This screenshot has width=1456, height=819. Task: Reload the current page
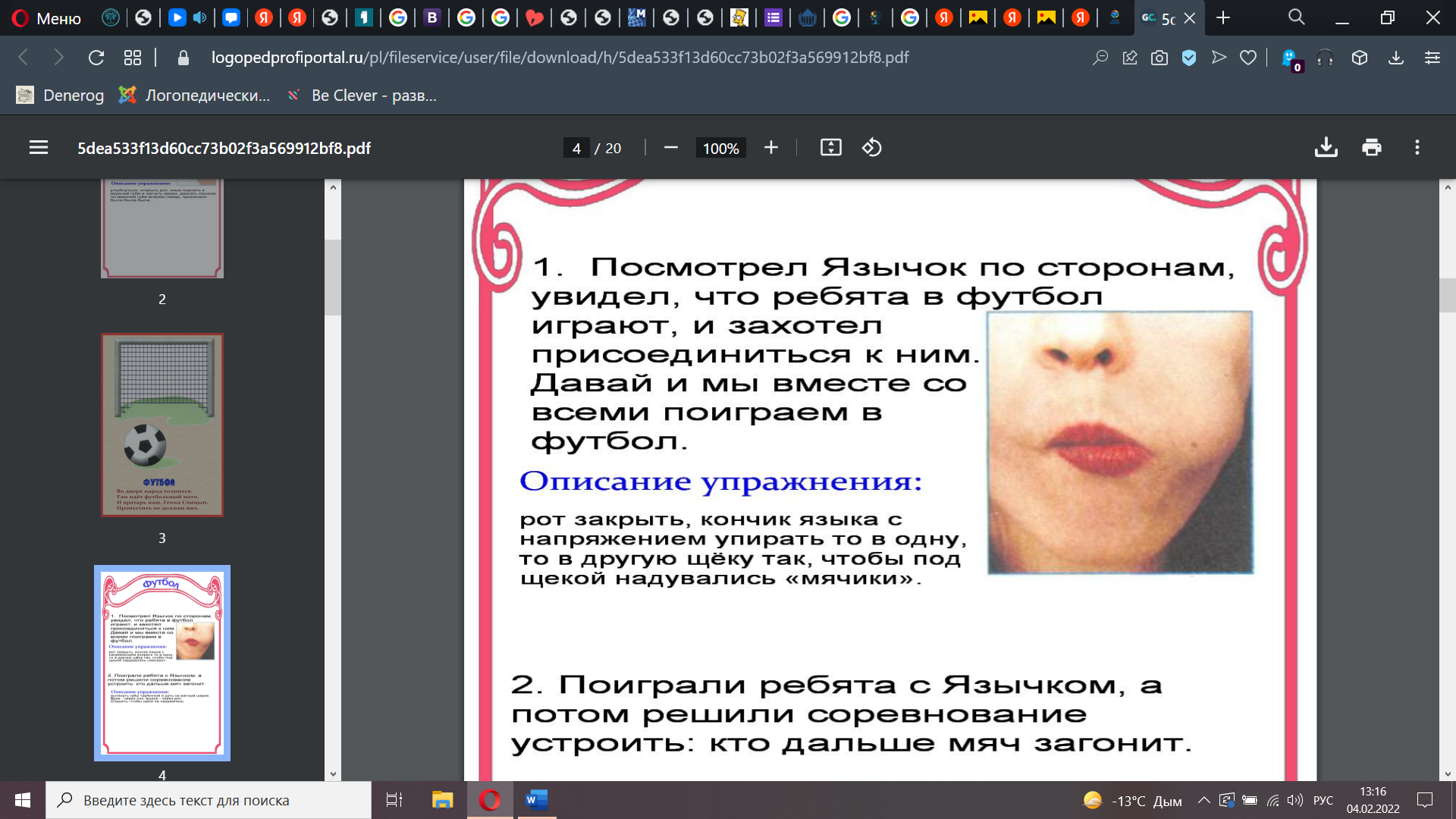coord(96,58)
